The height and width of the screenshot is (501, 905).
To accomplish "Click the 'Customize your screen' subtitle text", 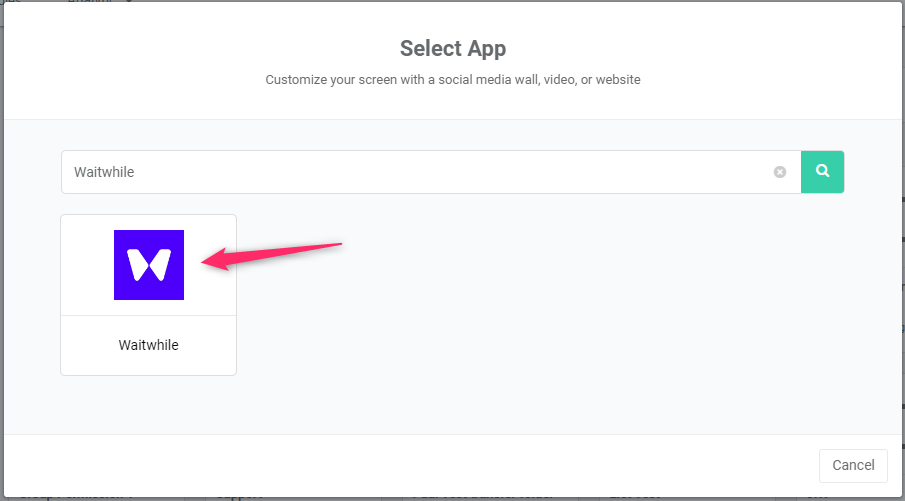I will coord(452,80).
